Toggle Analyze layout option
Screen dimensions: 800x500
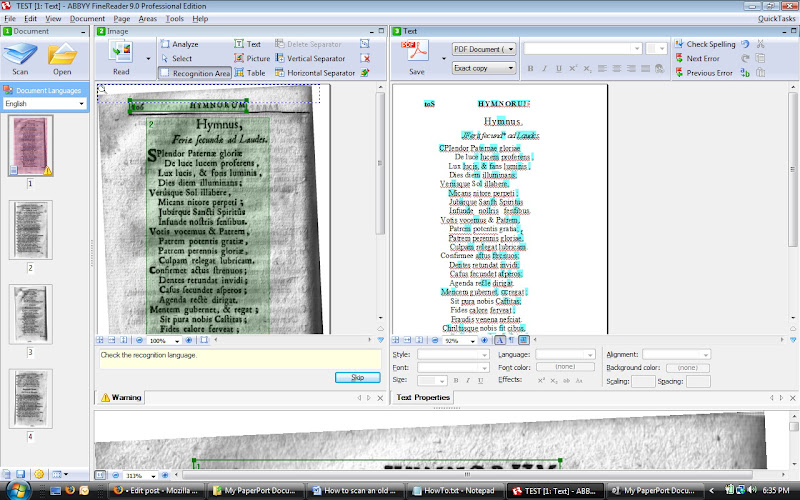tap(178, 44)
